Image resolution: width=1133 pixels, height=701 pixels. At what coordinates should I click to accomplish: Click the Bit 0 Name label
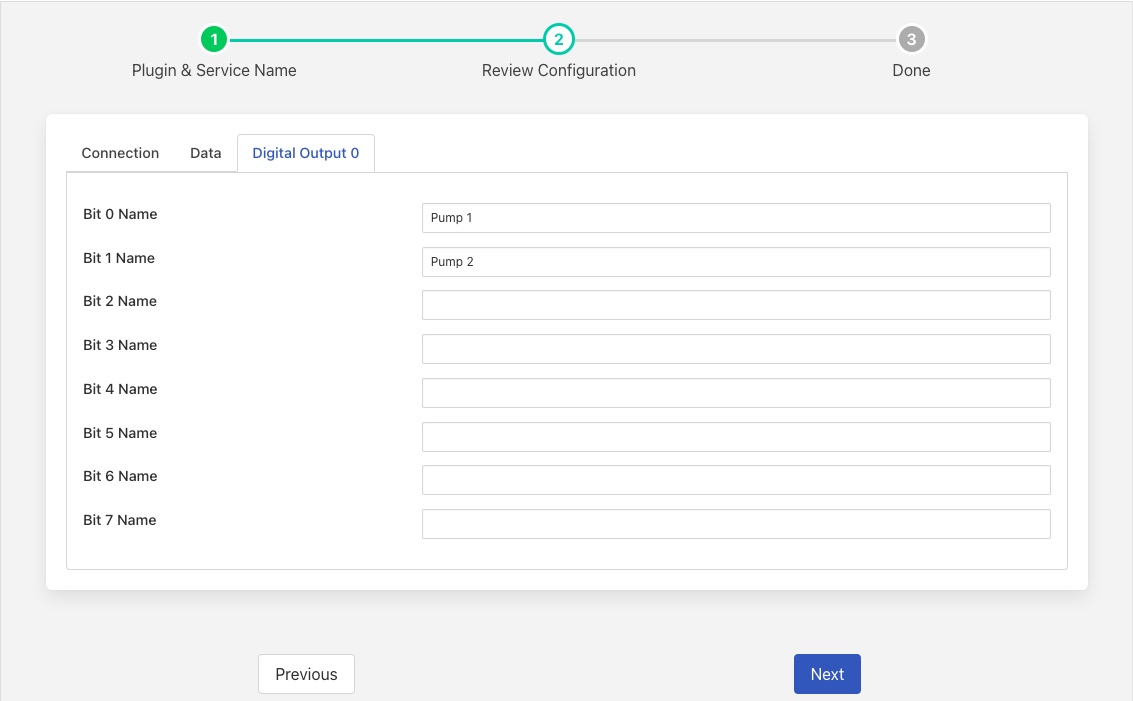point(120,214)
